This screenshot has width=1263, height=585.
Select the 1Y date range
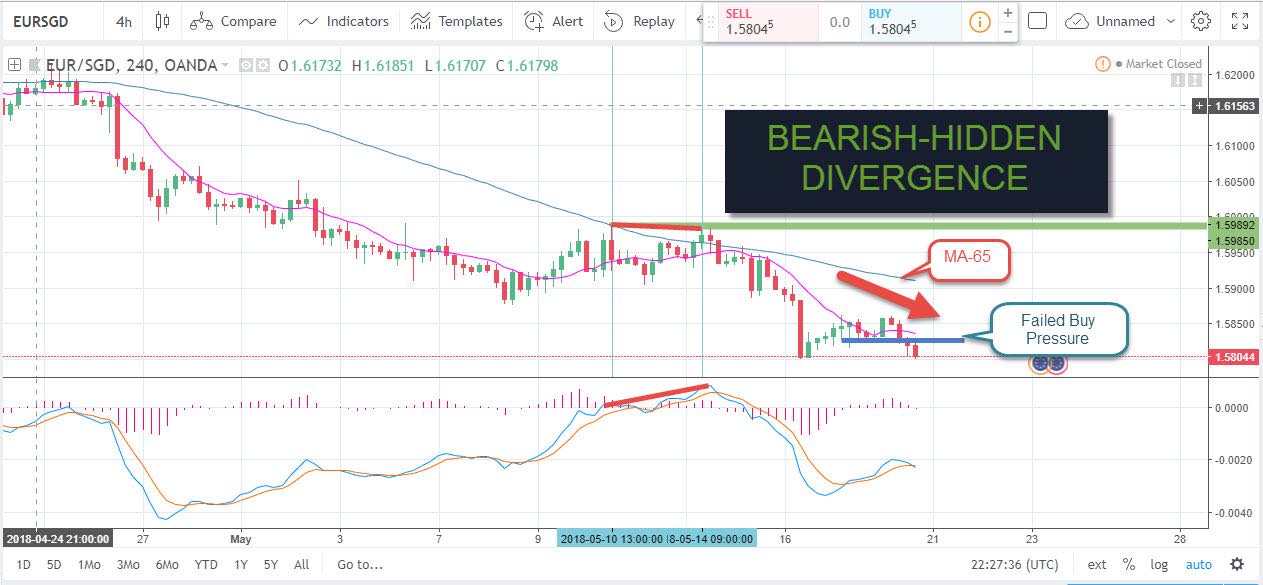point(240,564)
